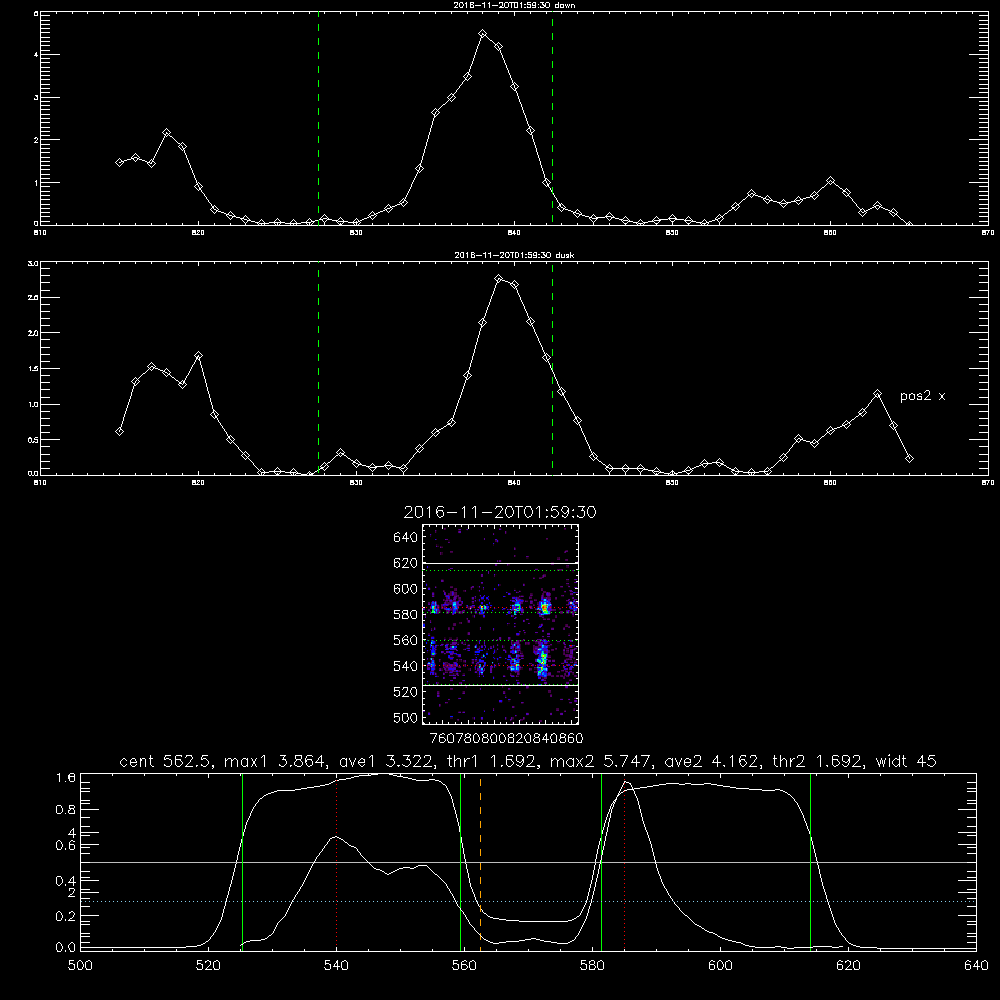Click the dawn plot title text

coord(514,5)
